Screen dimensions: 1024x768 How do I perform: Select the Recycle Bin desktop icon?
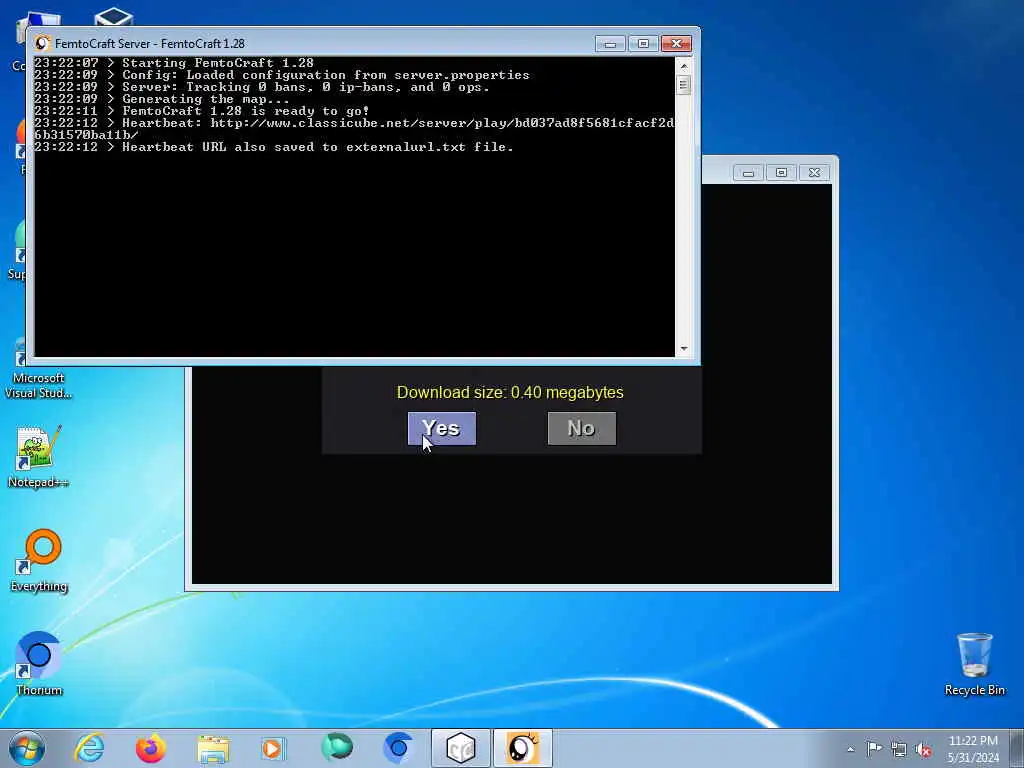click(x=974, y=664)
